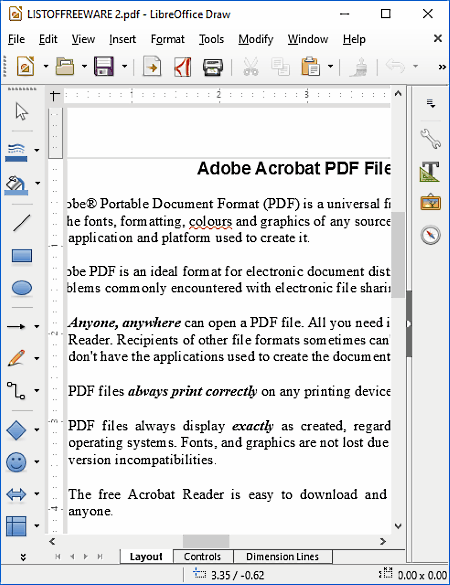The width and height of the screenshot is (450, 585).
Task: Click the Clone Formatting paintbrush icon
Action: pyautogui.click(x=358, y=67)
